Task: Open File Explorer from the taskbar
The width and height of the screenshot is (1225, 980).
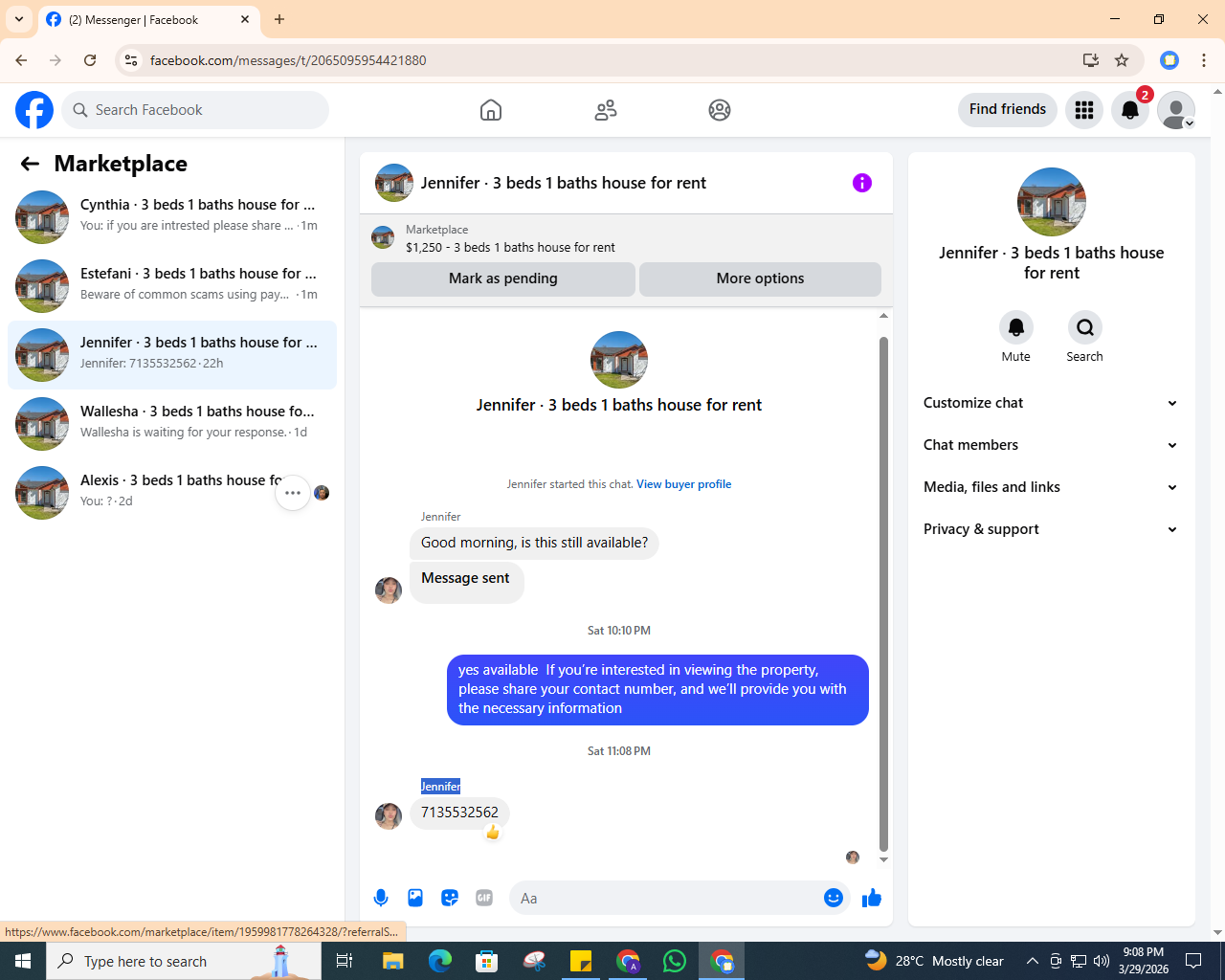Action: coord(393,961)
